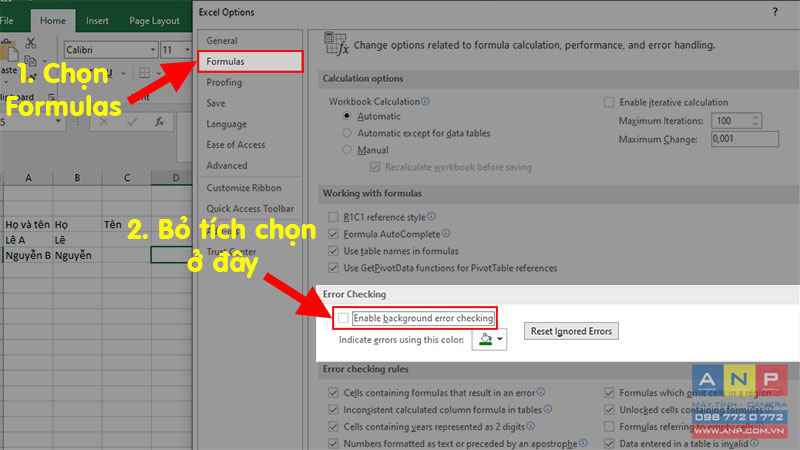The height and width of the screenshot is (450, 800).
Task: Switch to the Home ribbon tab
Action: coord(53,20)
